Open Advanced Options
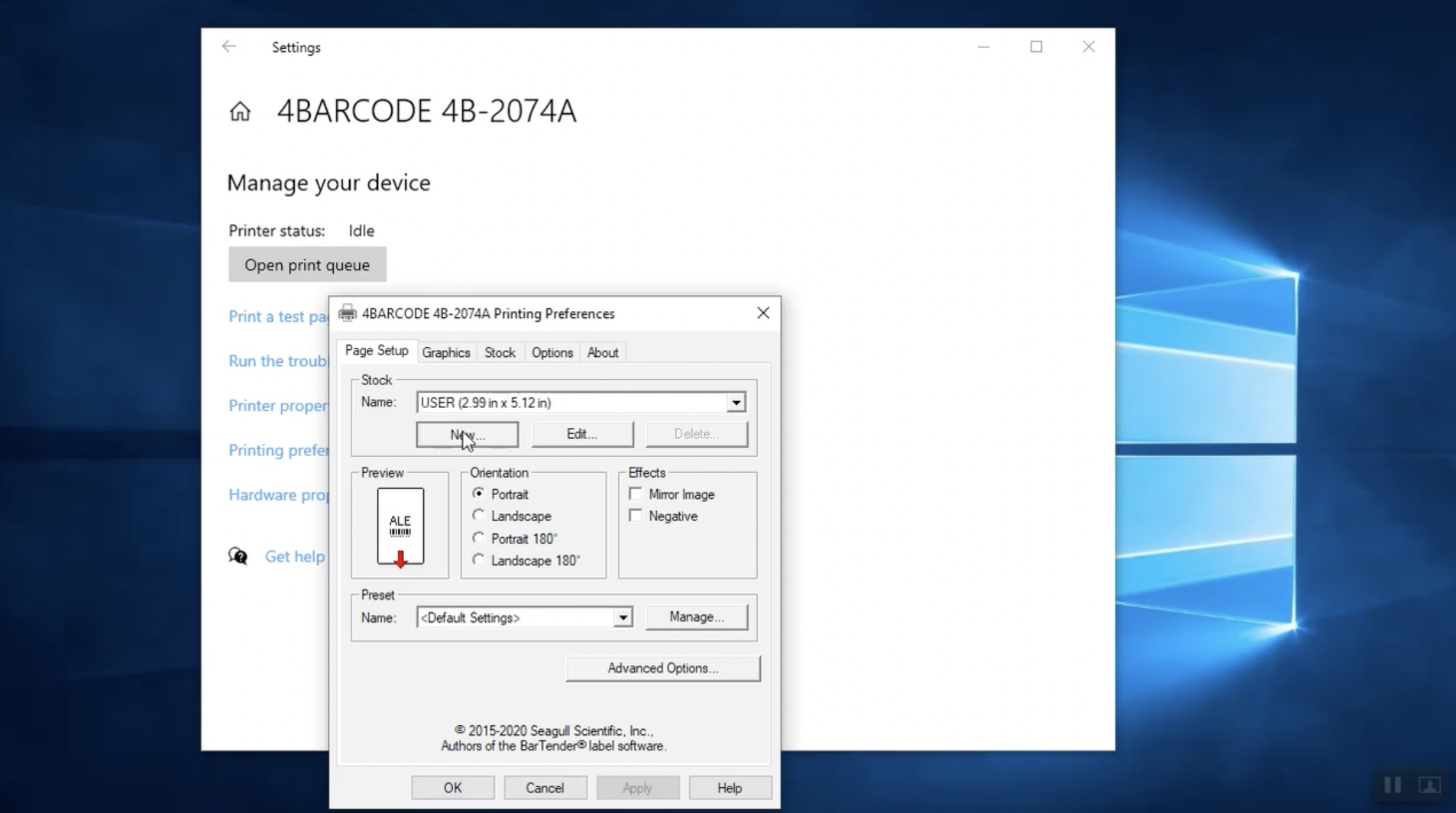 [662, 668]
